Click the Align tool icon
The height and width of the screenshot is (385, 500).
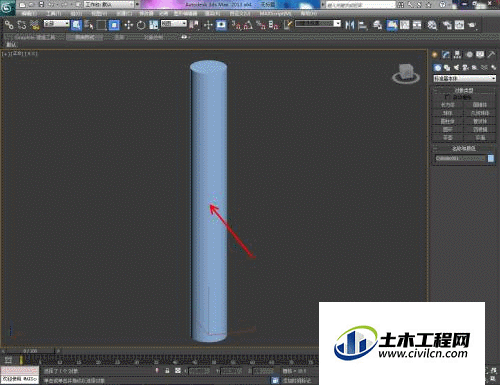pos(362,25)
